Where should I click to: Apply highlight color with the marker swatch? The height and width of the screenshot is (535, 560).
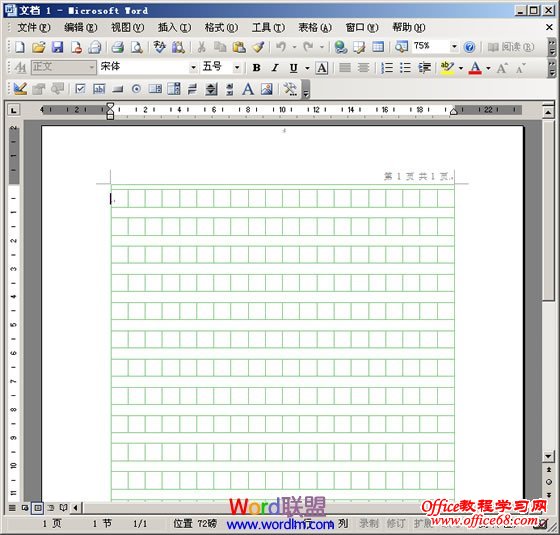click(447, 68)
